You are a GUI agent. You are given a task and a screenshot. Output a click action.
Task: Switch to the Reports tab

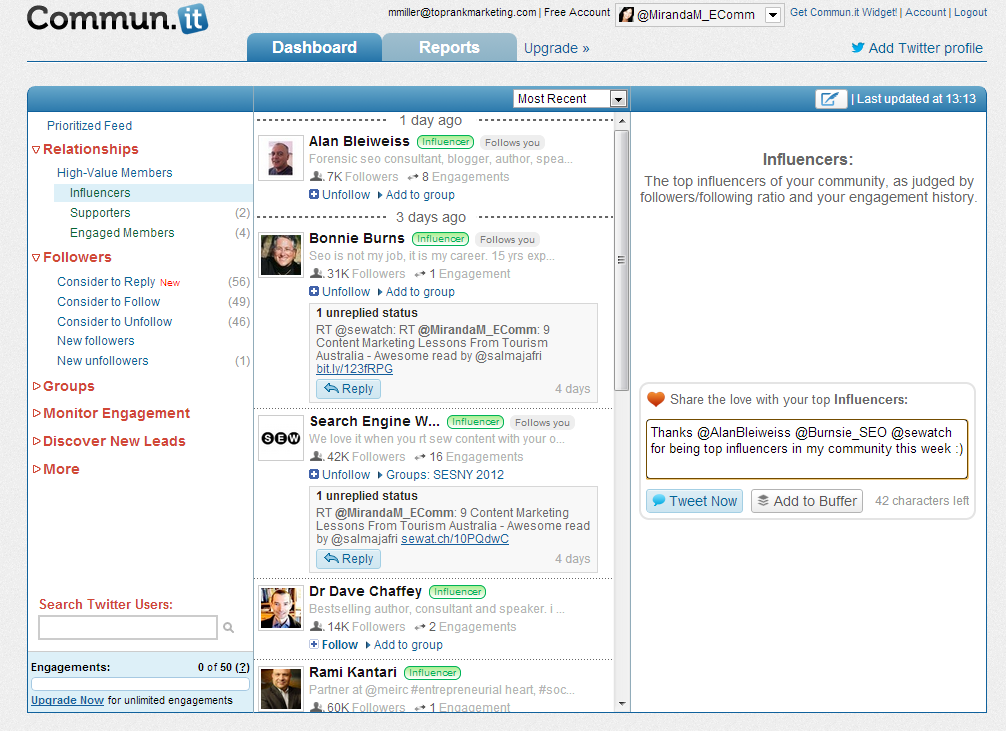449,47
